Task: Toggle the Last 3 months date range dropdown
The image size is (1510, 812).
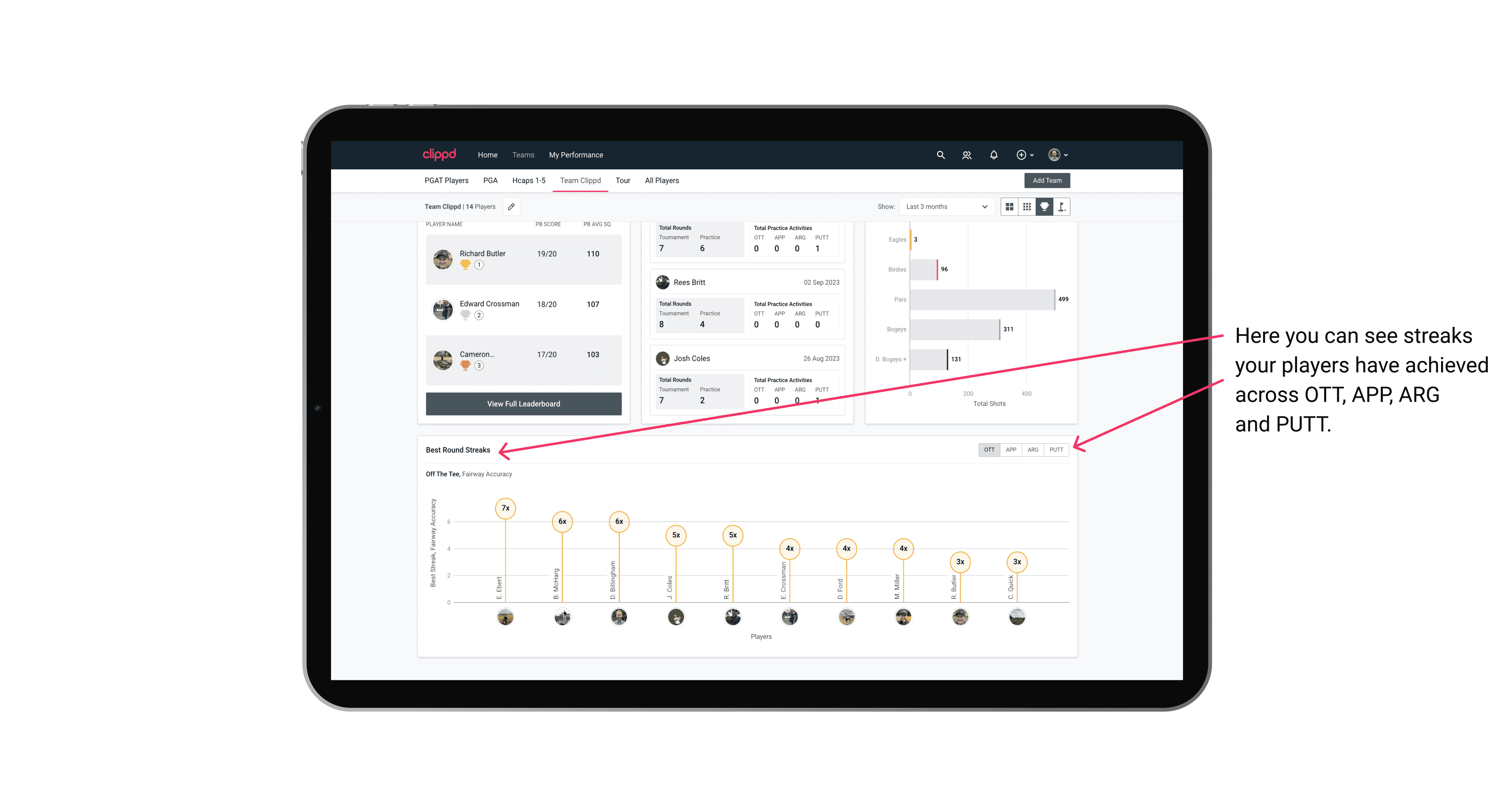Action: click(x=945, y=207)
